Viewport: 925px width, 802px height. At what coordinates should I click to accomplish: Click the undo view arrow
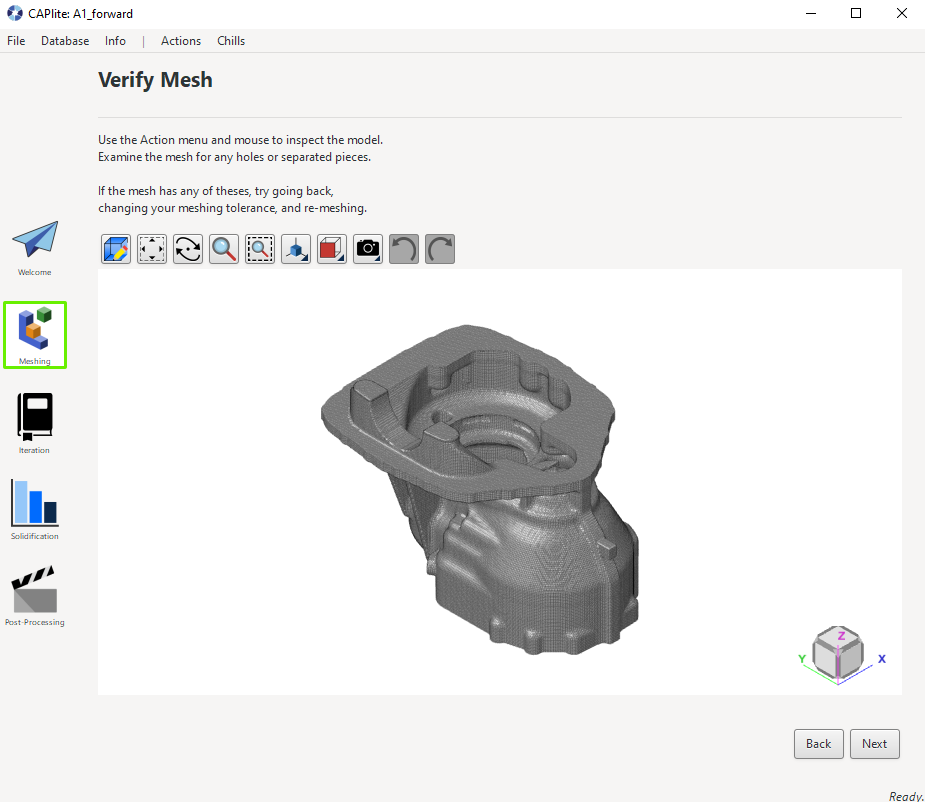(404, 249)
